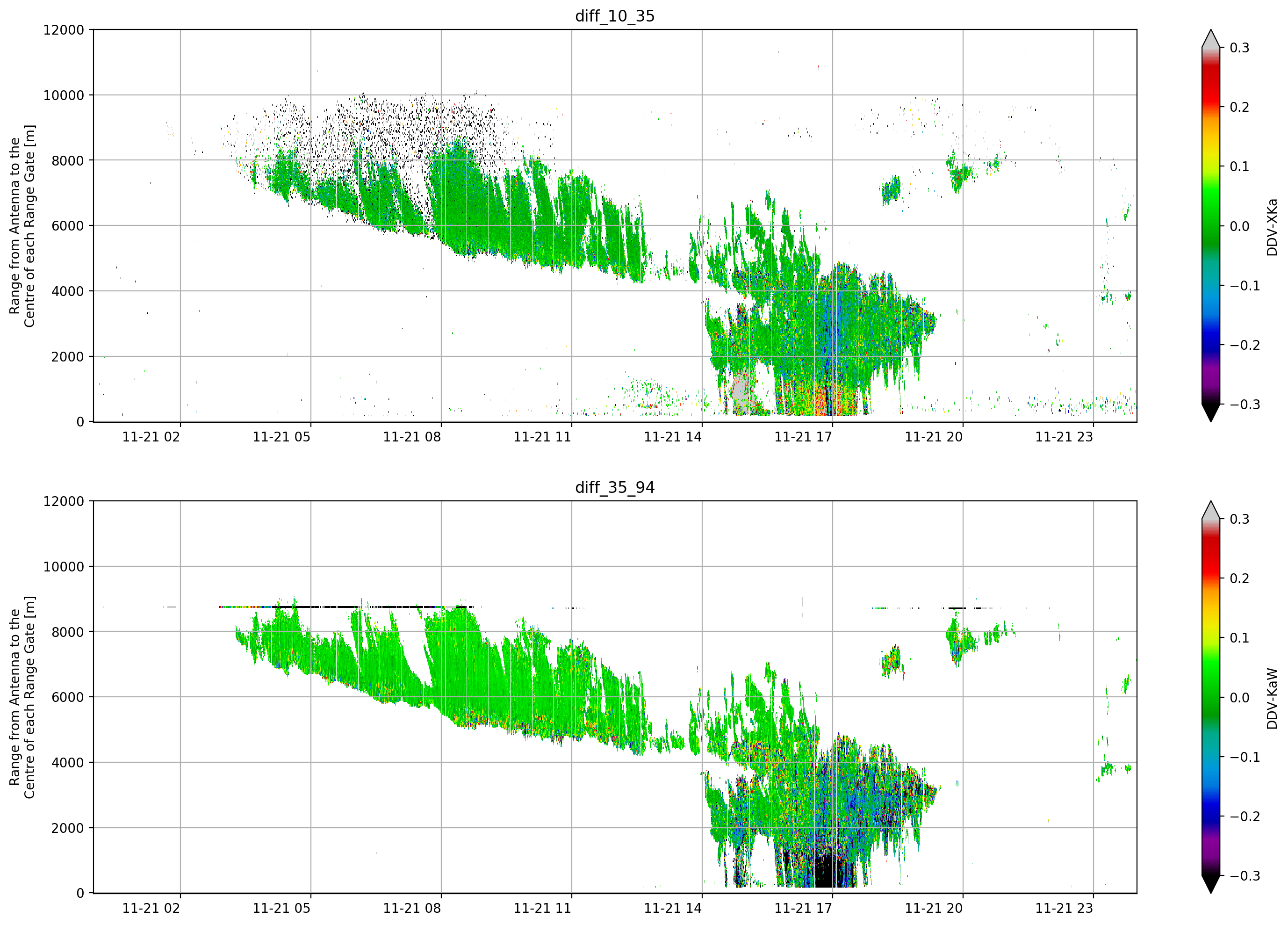Click '11-21 17' label under diff_10_35 plot

(804, 437)
